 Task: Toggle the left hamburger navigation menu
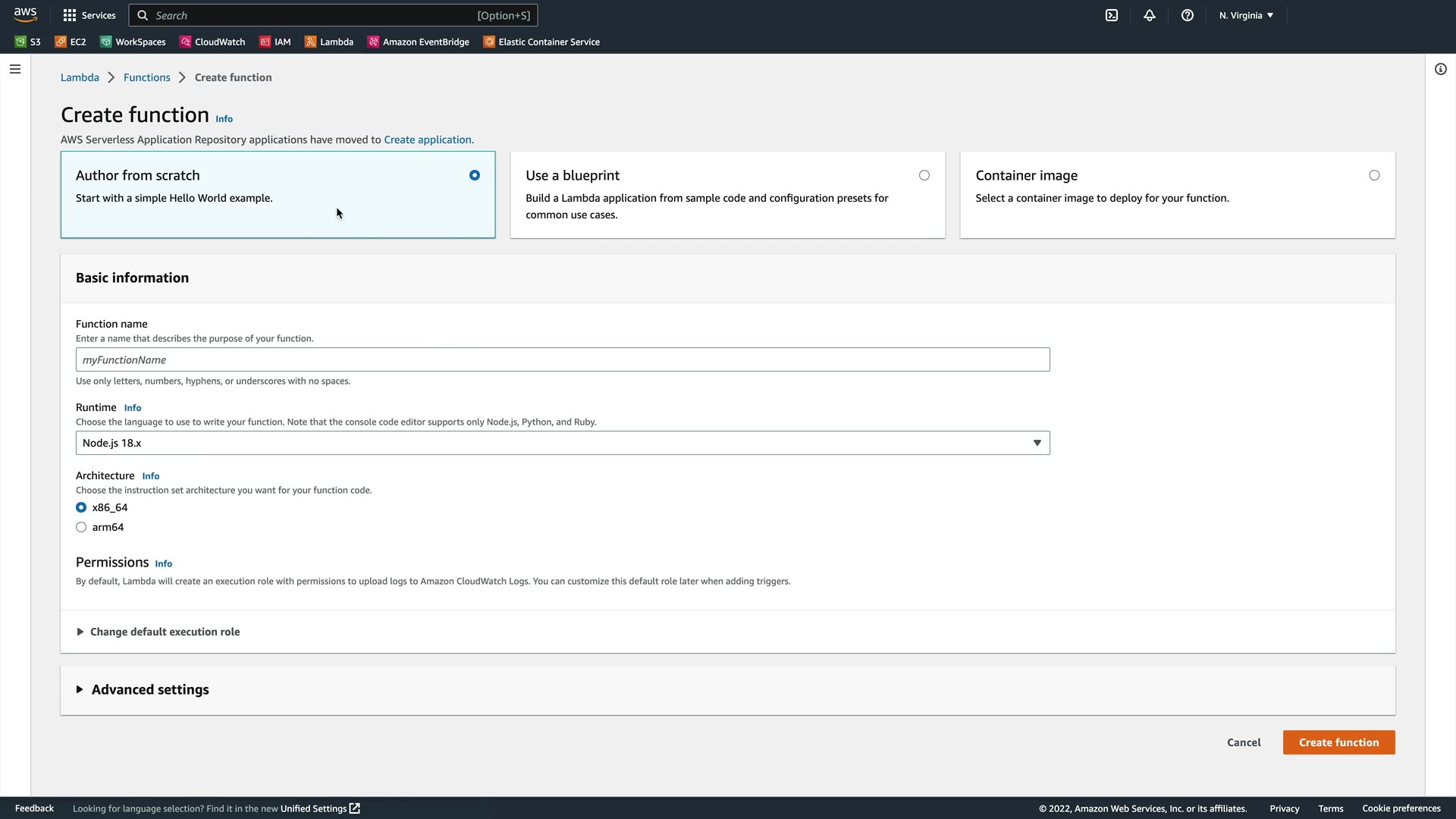point(15,69)
